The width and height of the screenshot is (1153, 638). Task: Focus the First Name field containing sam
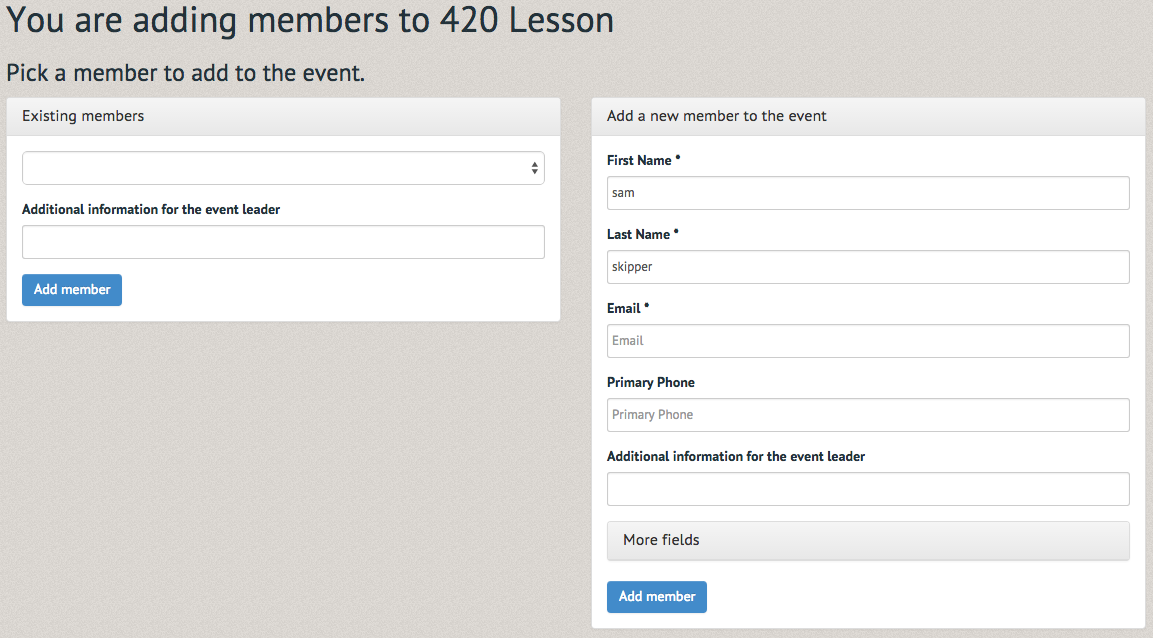point(868,193)
